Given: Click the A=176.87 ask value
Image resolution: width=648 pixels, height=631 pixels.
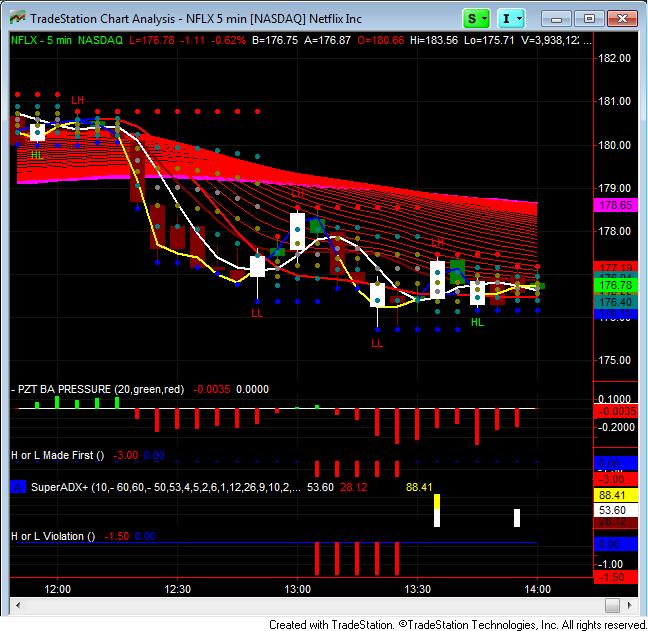Looking at the screenshot, I should click(x=328, y=40).
